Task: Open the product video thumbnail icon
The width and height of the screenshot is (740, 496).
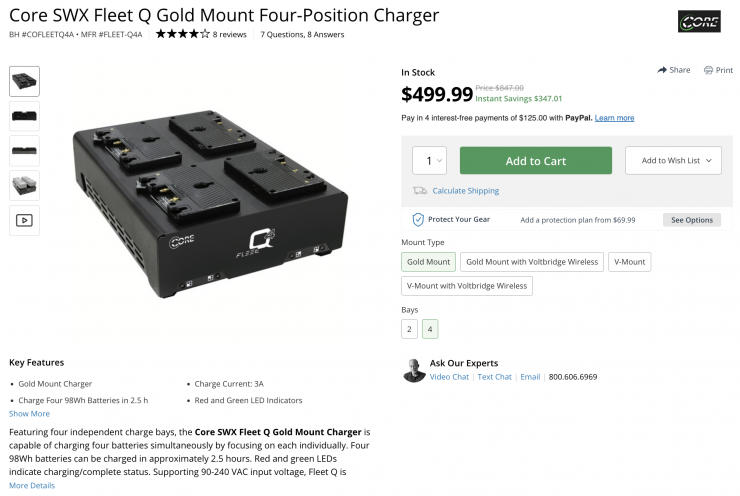Action: click(24, 220)
